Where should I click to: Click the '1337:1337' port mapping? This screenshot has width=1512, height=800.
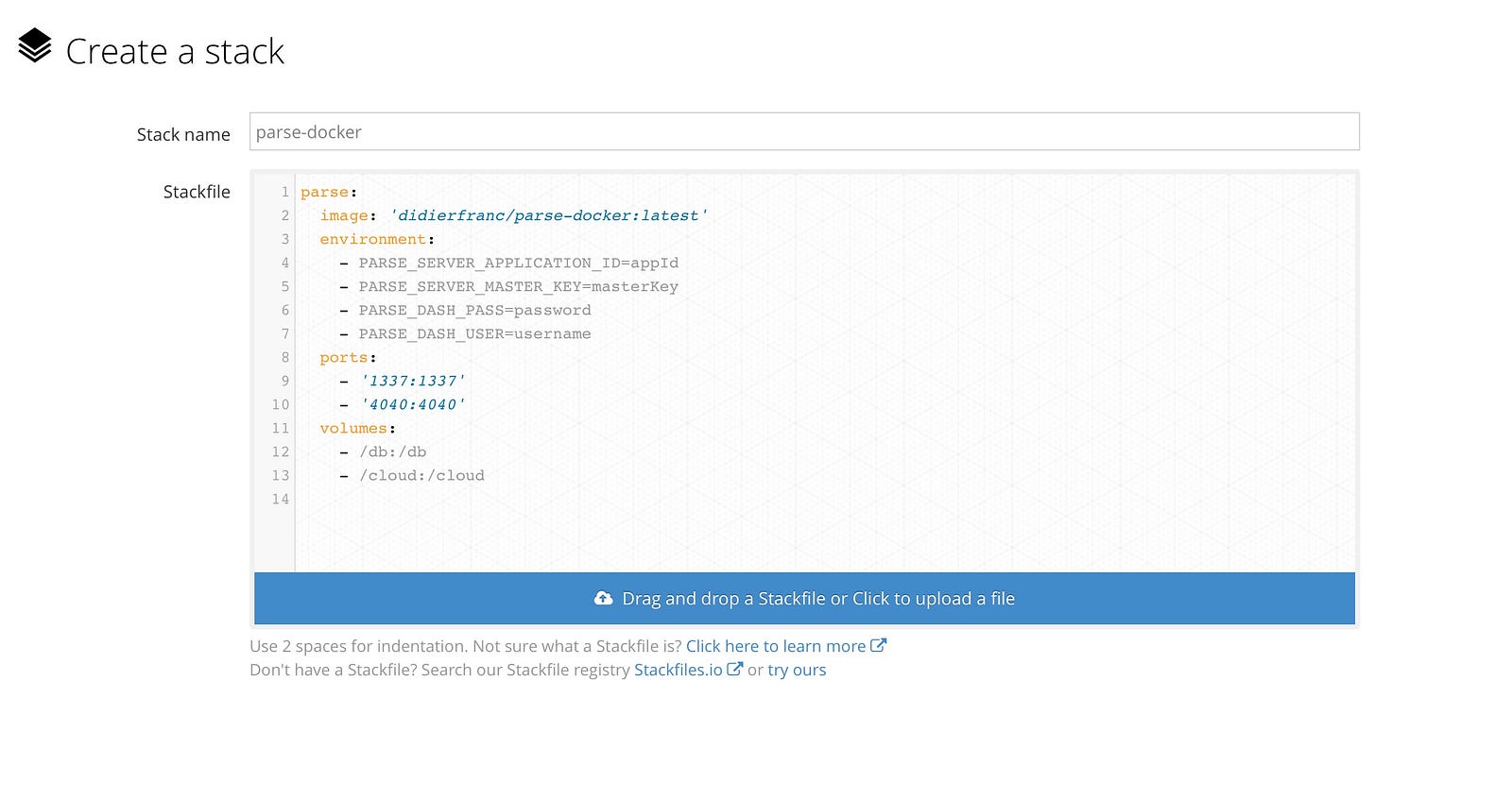[413, 381]
